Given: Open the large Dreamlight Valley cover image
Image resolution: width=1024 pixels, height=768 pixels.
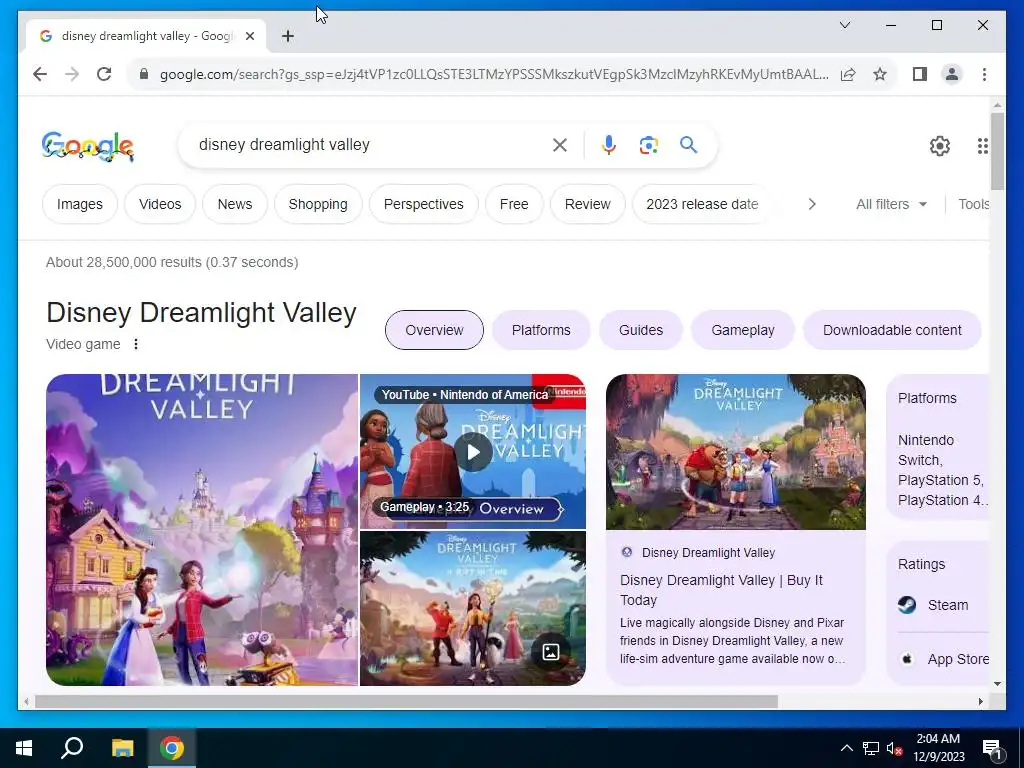Looking at the screenshot, I should coord(202,530).
